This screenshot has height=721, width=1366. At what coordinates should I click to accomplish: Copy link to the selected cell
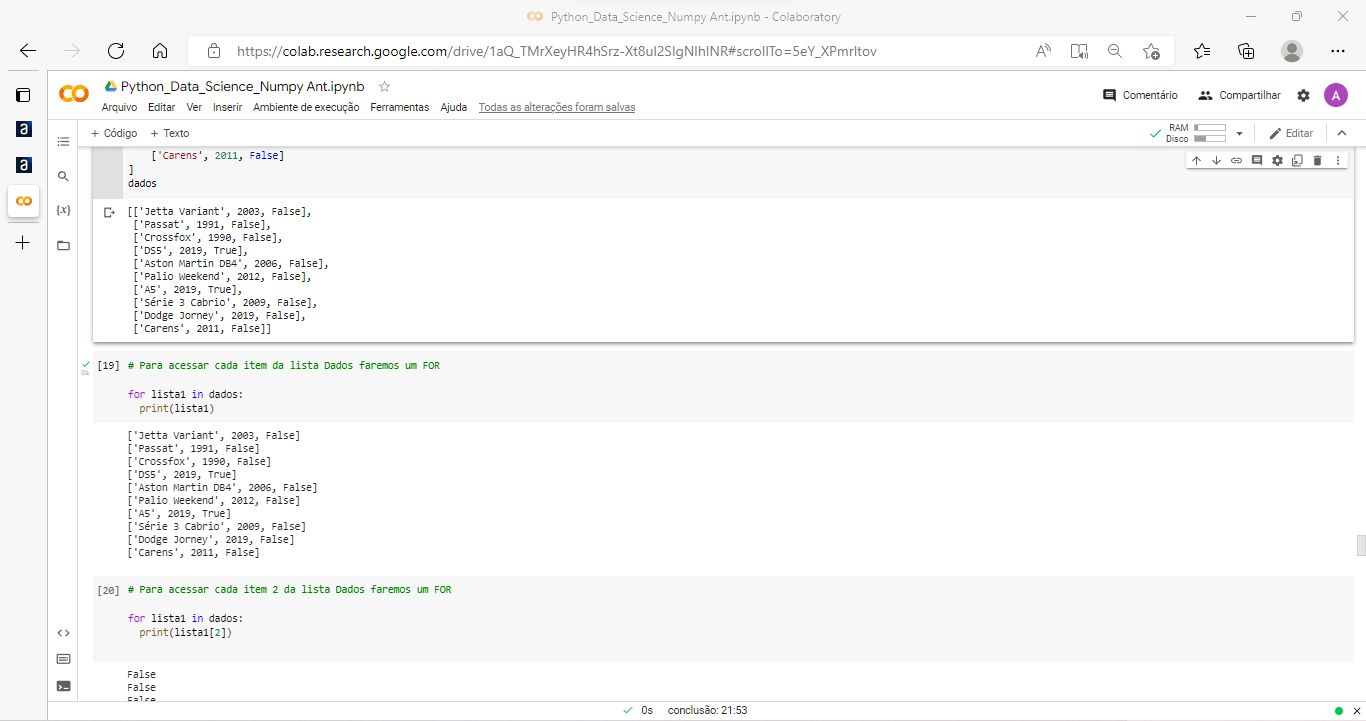point(1236,160)
